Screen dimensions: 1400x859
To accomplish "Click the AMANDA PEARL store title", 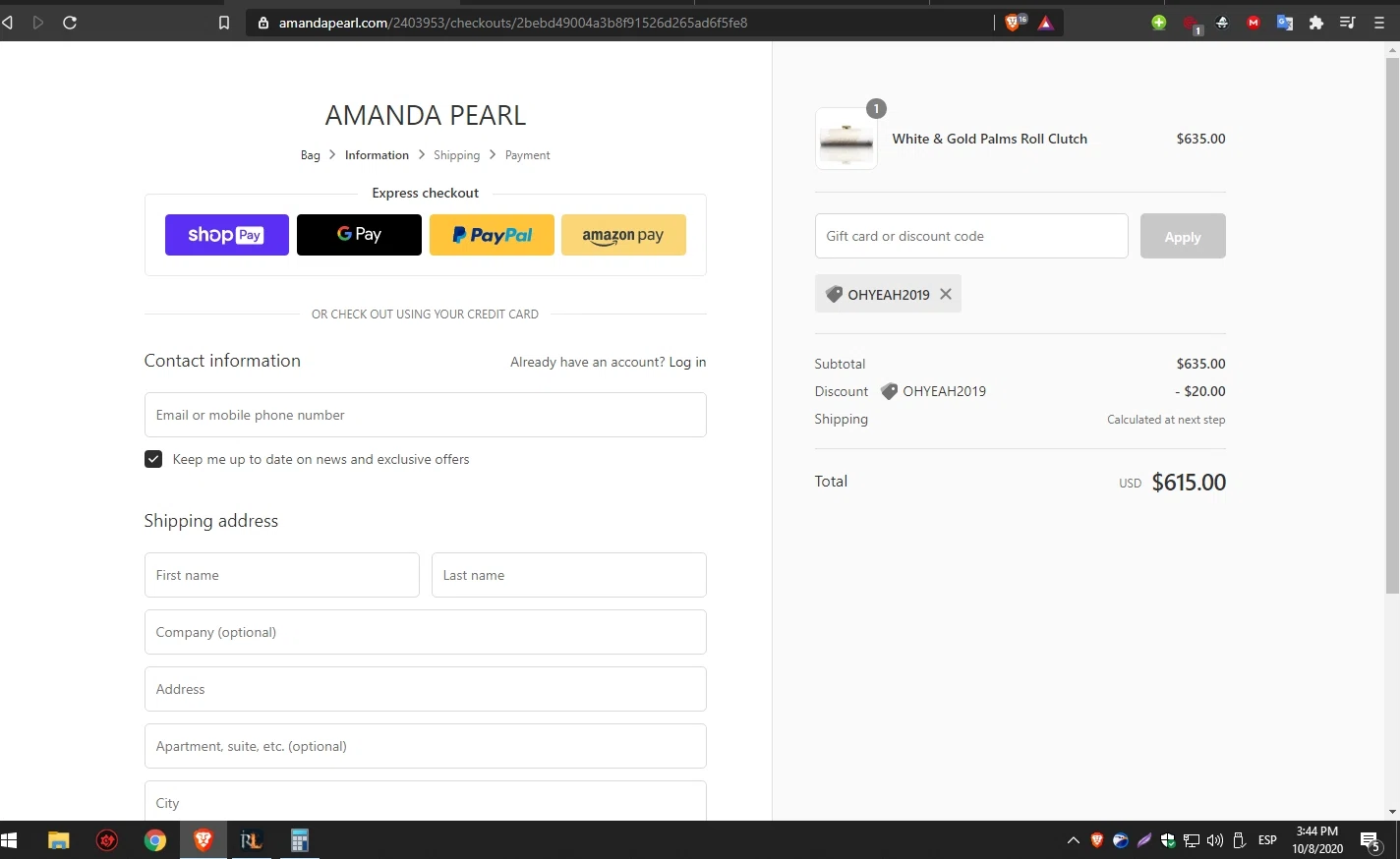I will (x=426, y=115).
